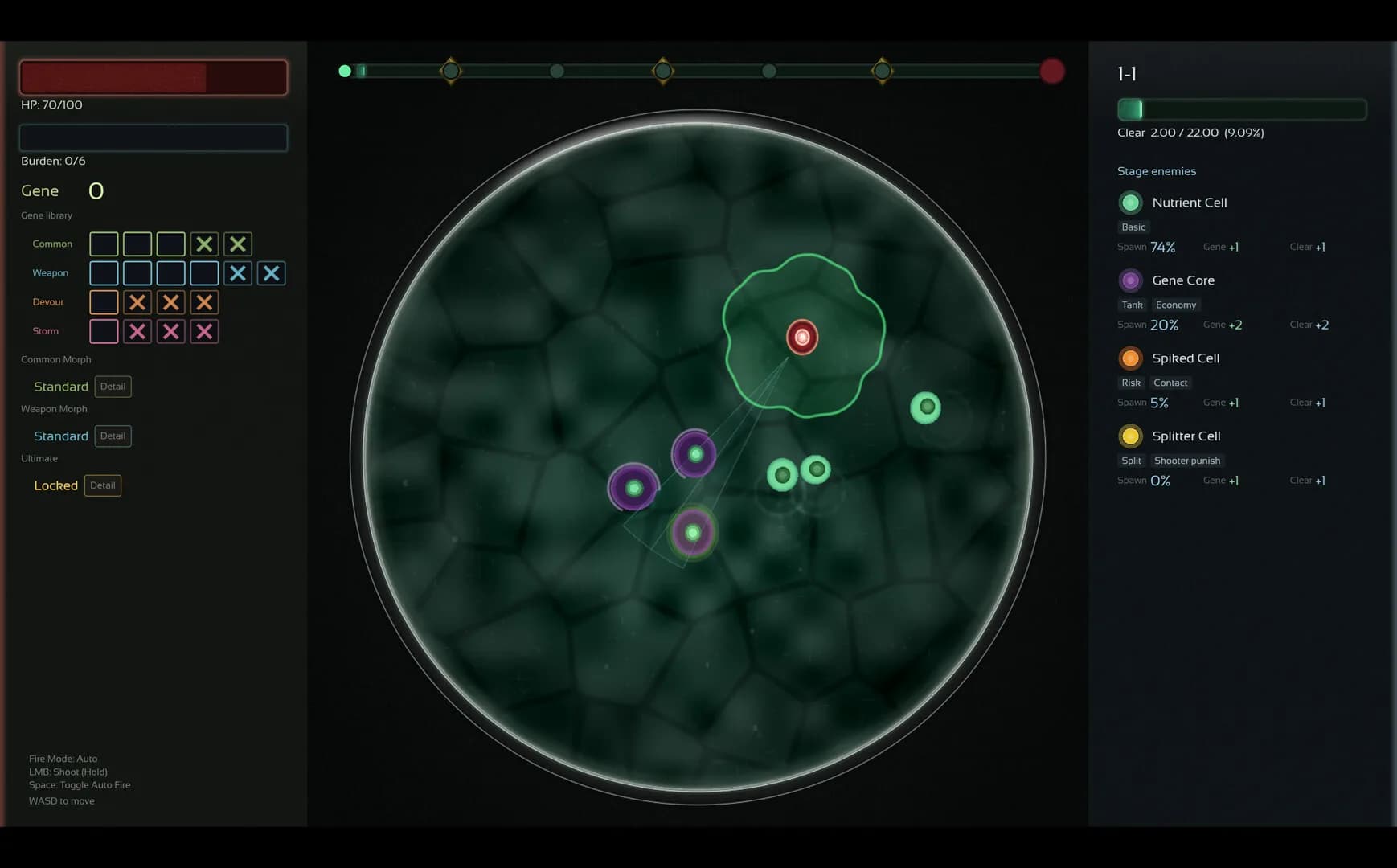This screenshot has height=868, width=1397.
Task: Target the lone green cell near the arena's right edge
Action: click(x=926, y=407)
